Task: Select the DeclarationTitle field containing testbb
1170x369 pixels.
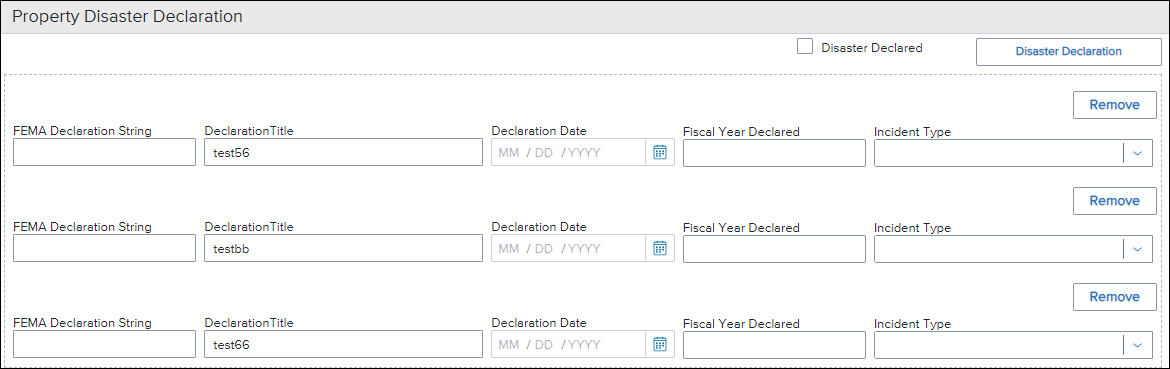Action: [x=343, y=249]
